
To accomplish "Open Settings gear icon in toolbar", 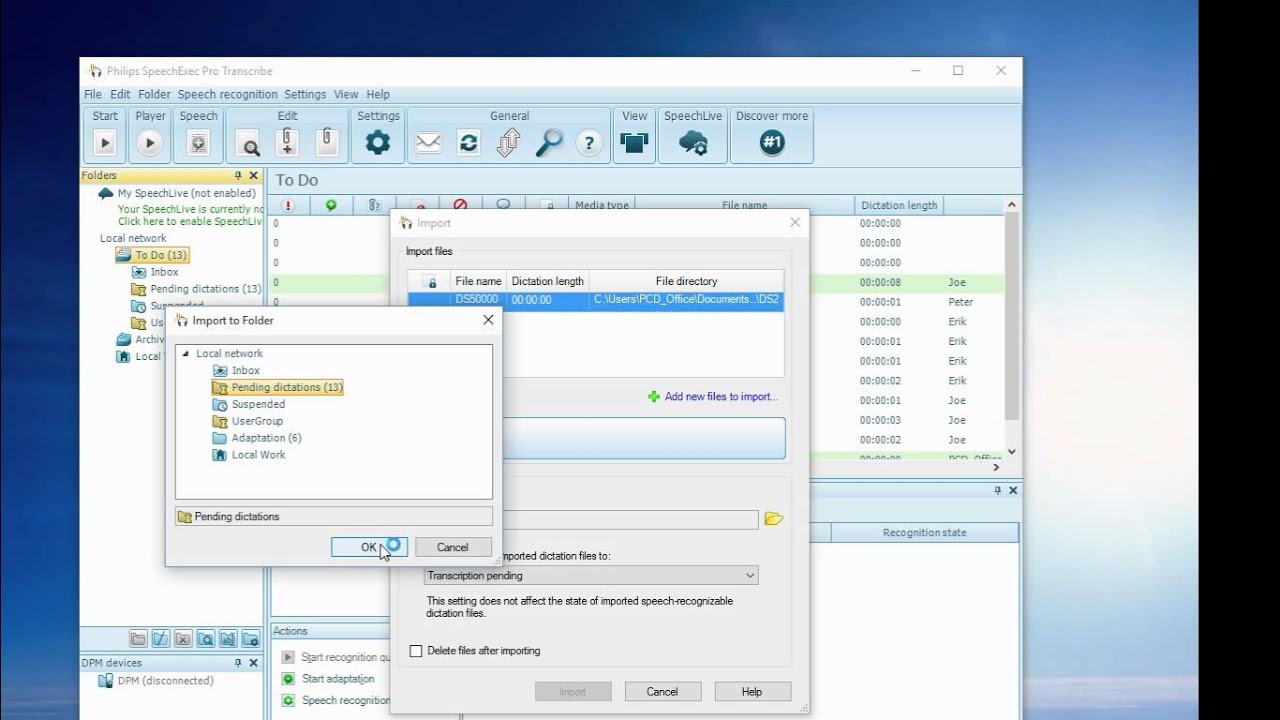I will (378, 143).
